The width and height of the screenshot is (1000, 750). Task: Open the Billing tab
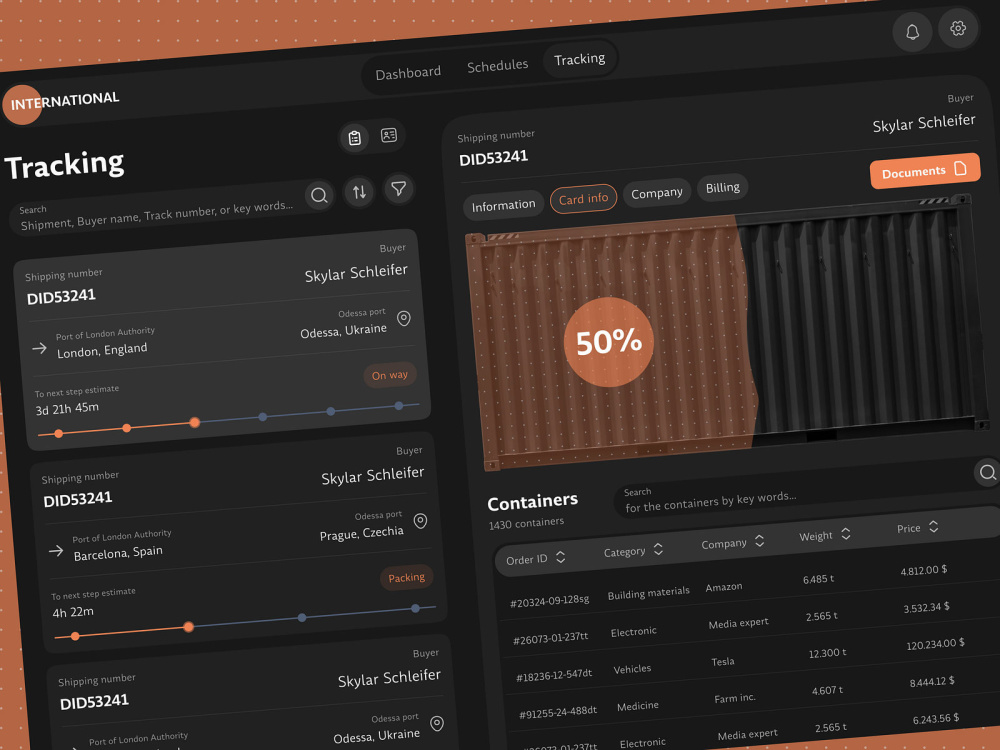click(723, 188)
